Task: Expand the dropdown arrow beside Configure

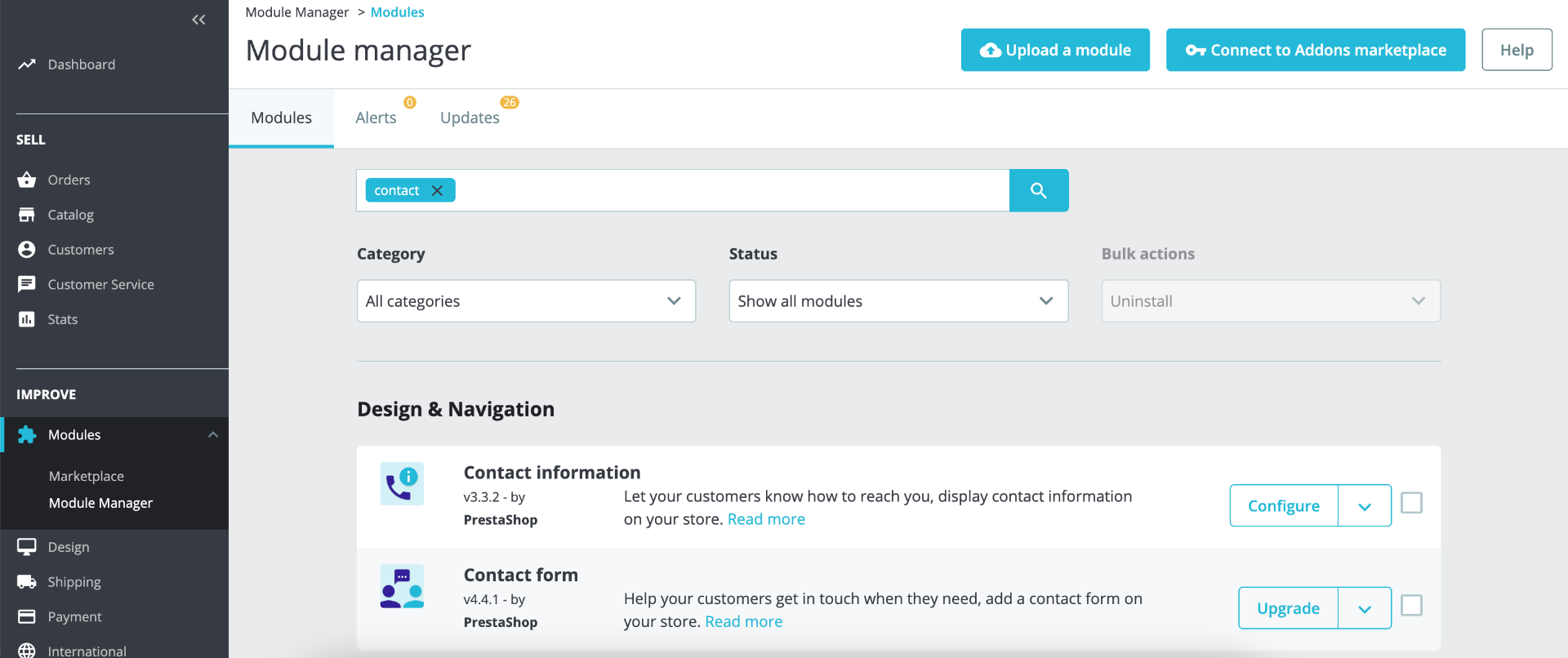Action: click(x=1365, y=506)
